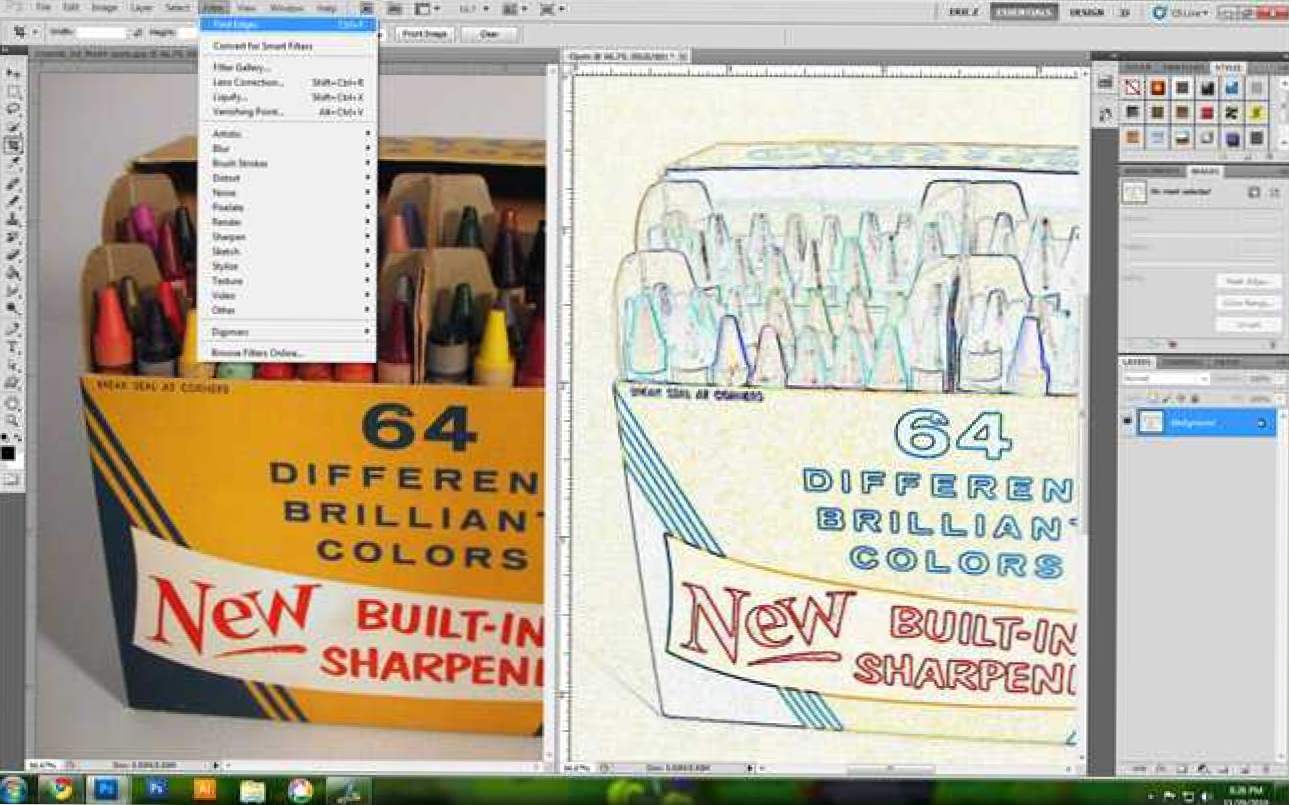Click the Mask Edge button
This screenshot has height=805, width=1289.
[1248, 281]
